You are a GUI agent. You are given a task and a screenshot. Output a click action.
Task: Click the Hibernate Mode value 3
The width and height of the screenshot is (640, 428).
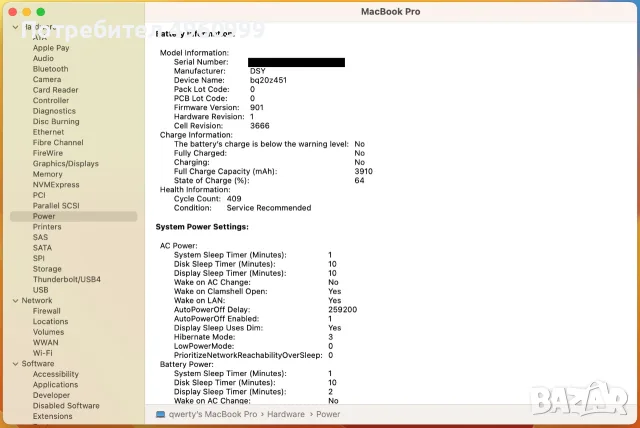point(331,337)
